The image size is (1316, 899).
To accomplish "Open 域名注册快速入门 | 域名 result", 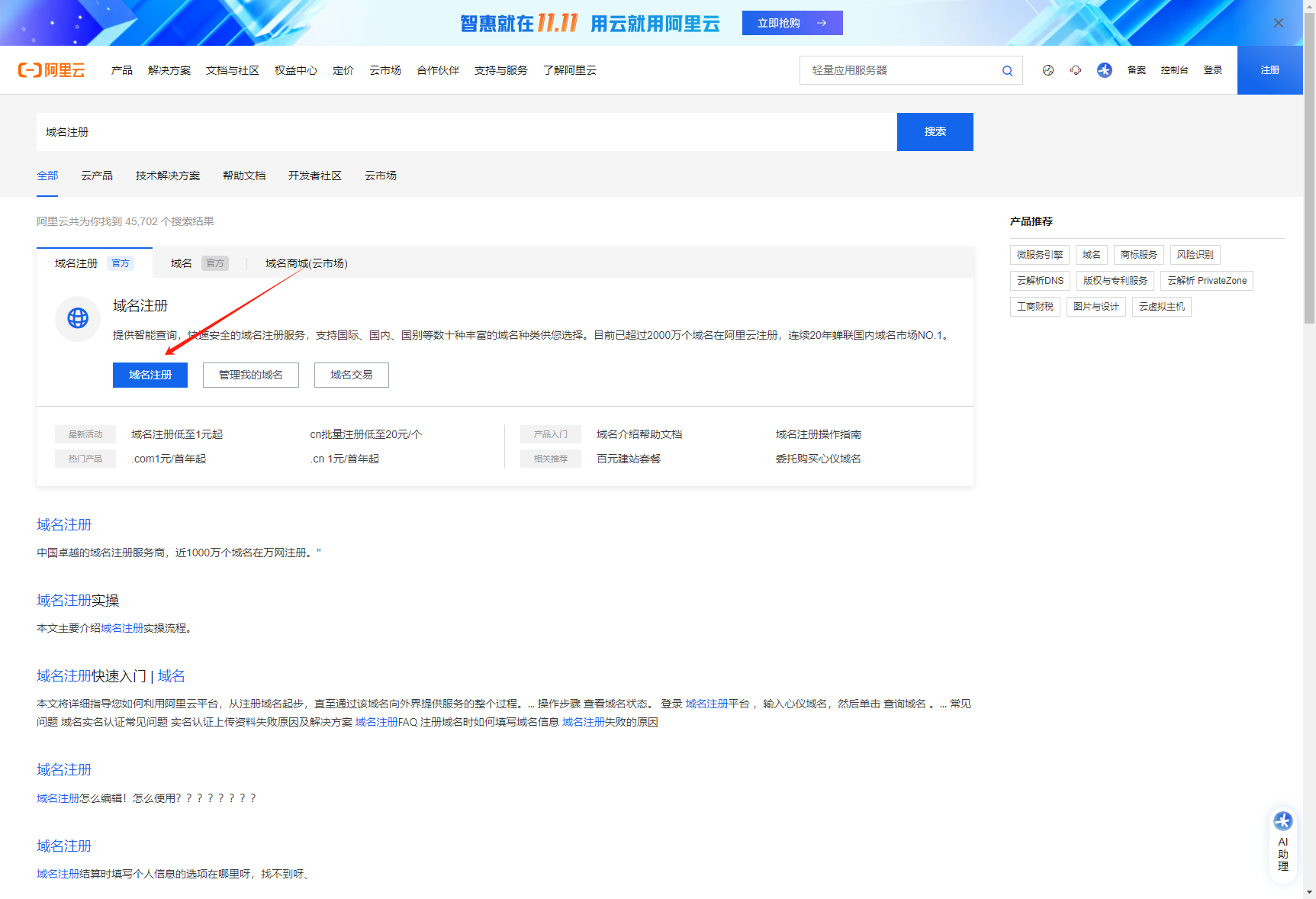I will point(111,676).
